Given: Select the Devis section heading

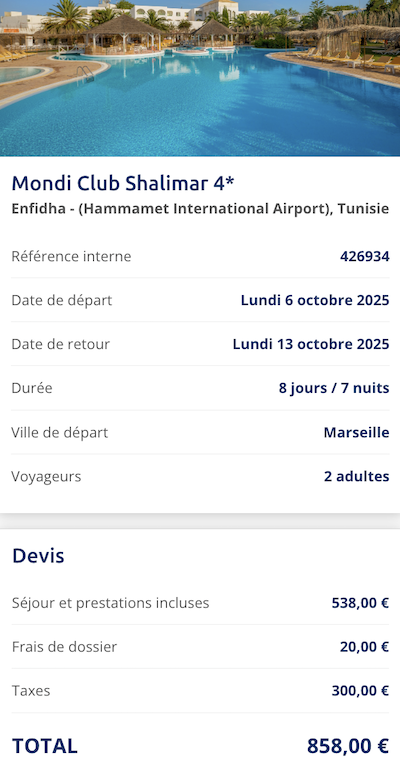Looking at the screenshot, I should (38, 556).
